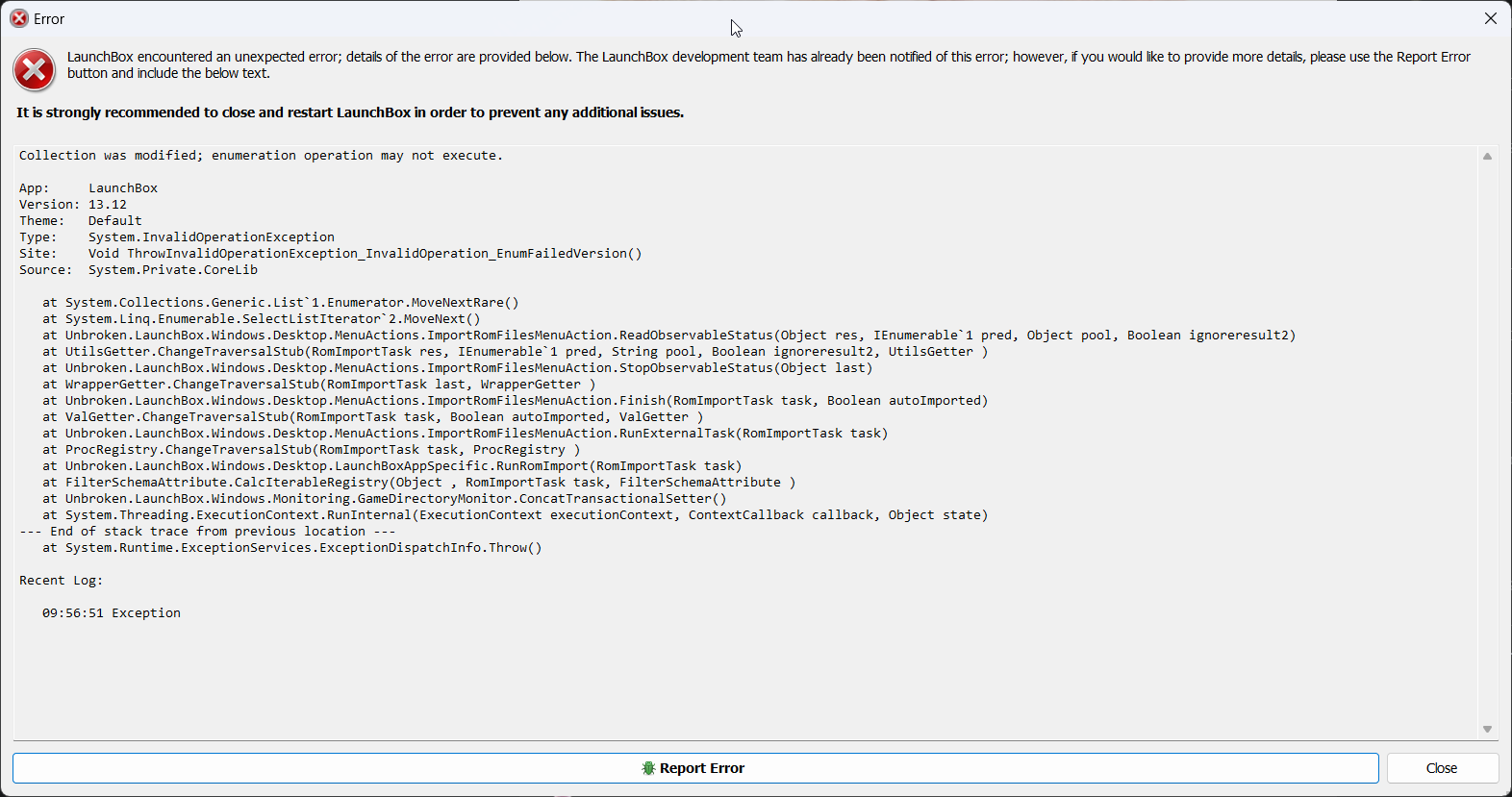1512x797 pixels.
Task: Click the "Theme: Default" line
Action: (x=81, y=221)
